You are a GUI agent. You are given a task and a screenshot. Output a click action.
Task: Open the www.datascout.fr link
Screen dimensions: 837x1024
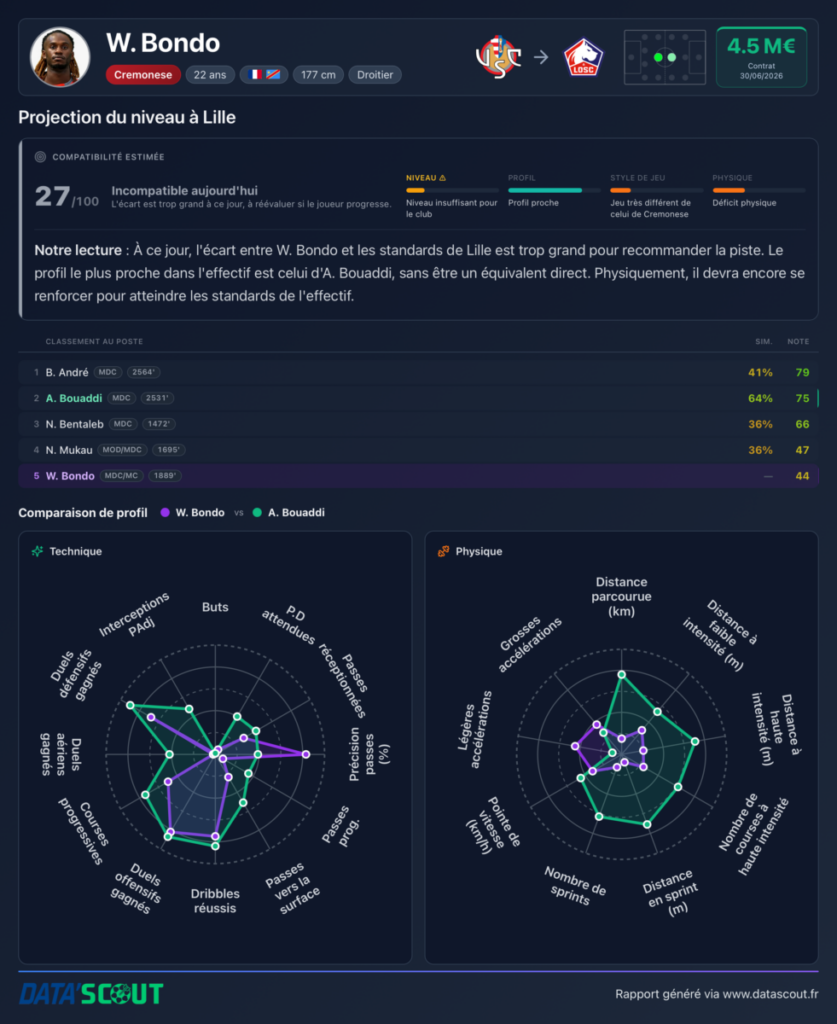[x=770, y=994]
